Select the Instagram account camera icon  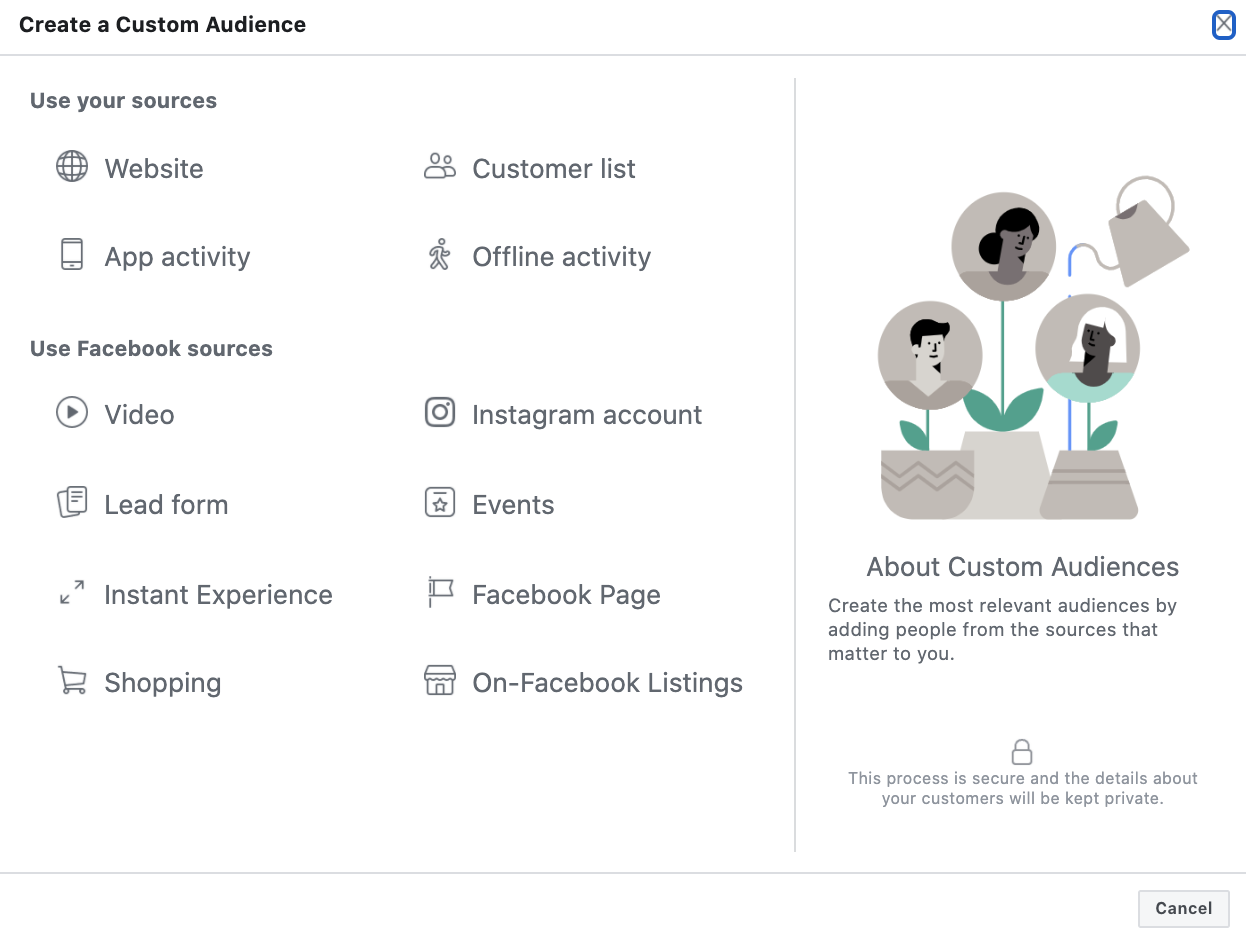(x=439, y=413)
